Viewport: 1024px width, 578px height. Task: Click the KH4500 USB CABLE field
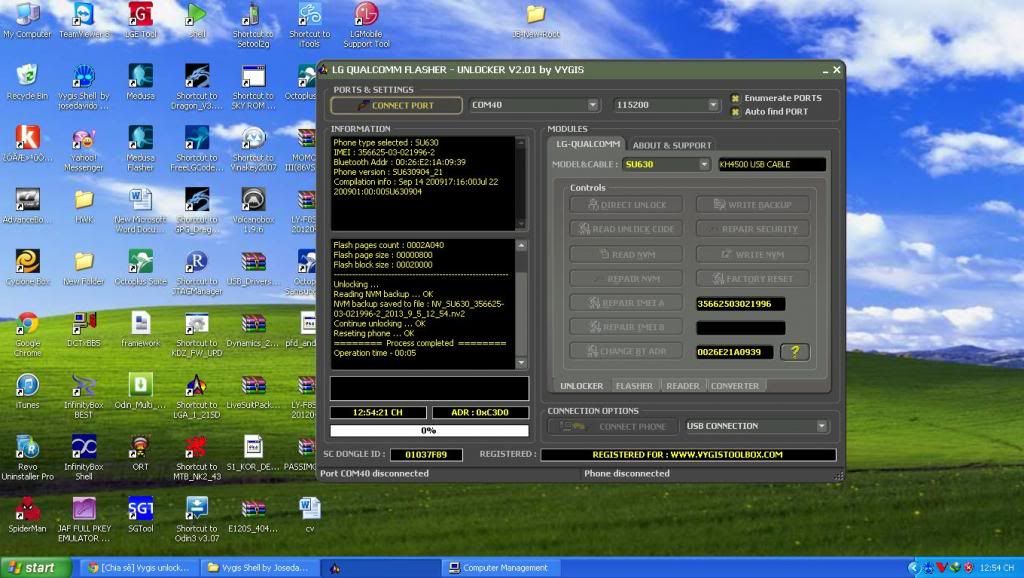(x=772, y=165)
